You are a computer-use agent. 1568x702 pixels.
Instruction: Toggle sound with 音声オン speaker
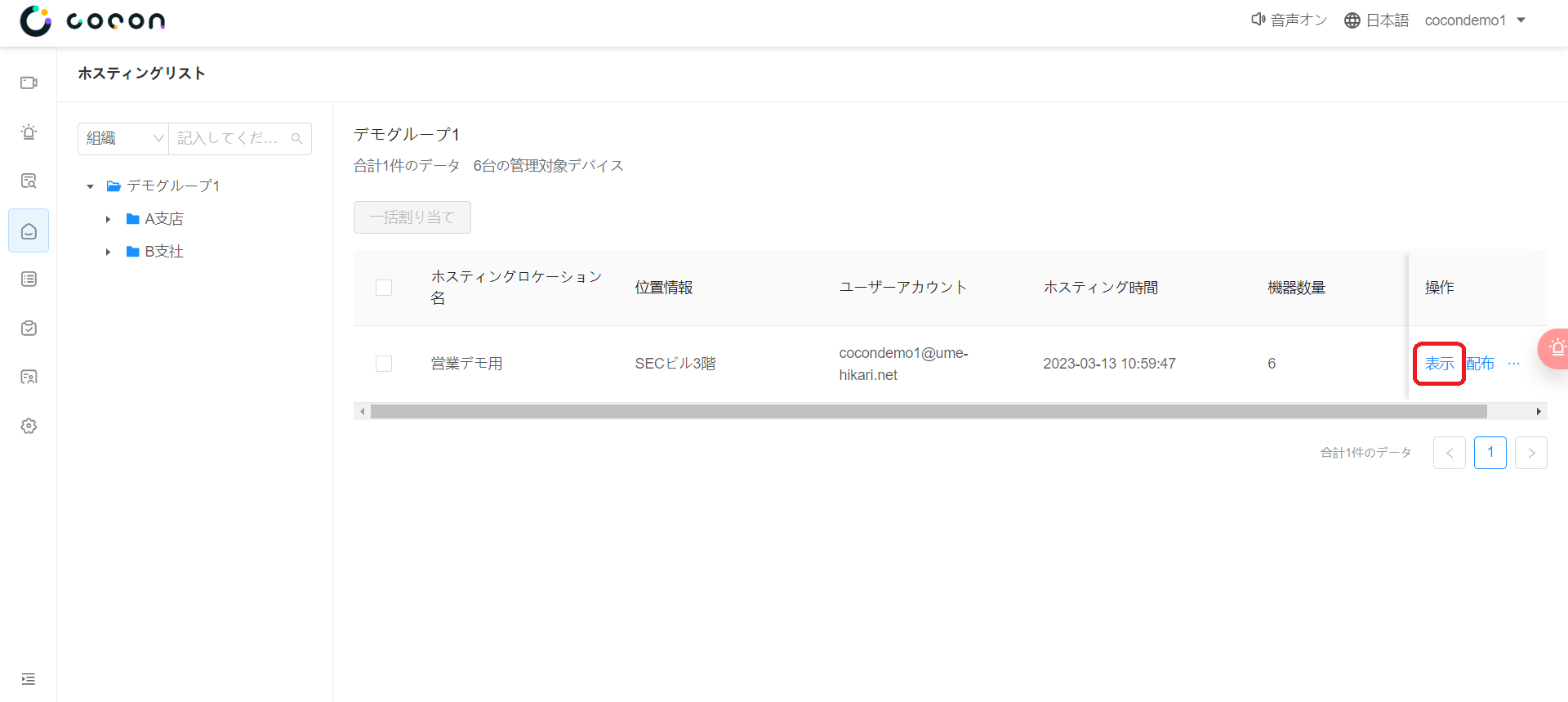pos(1289,20)
